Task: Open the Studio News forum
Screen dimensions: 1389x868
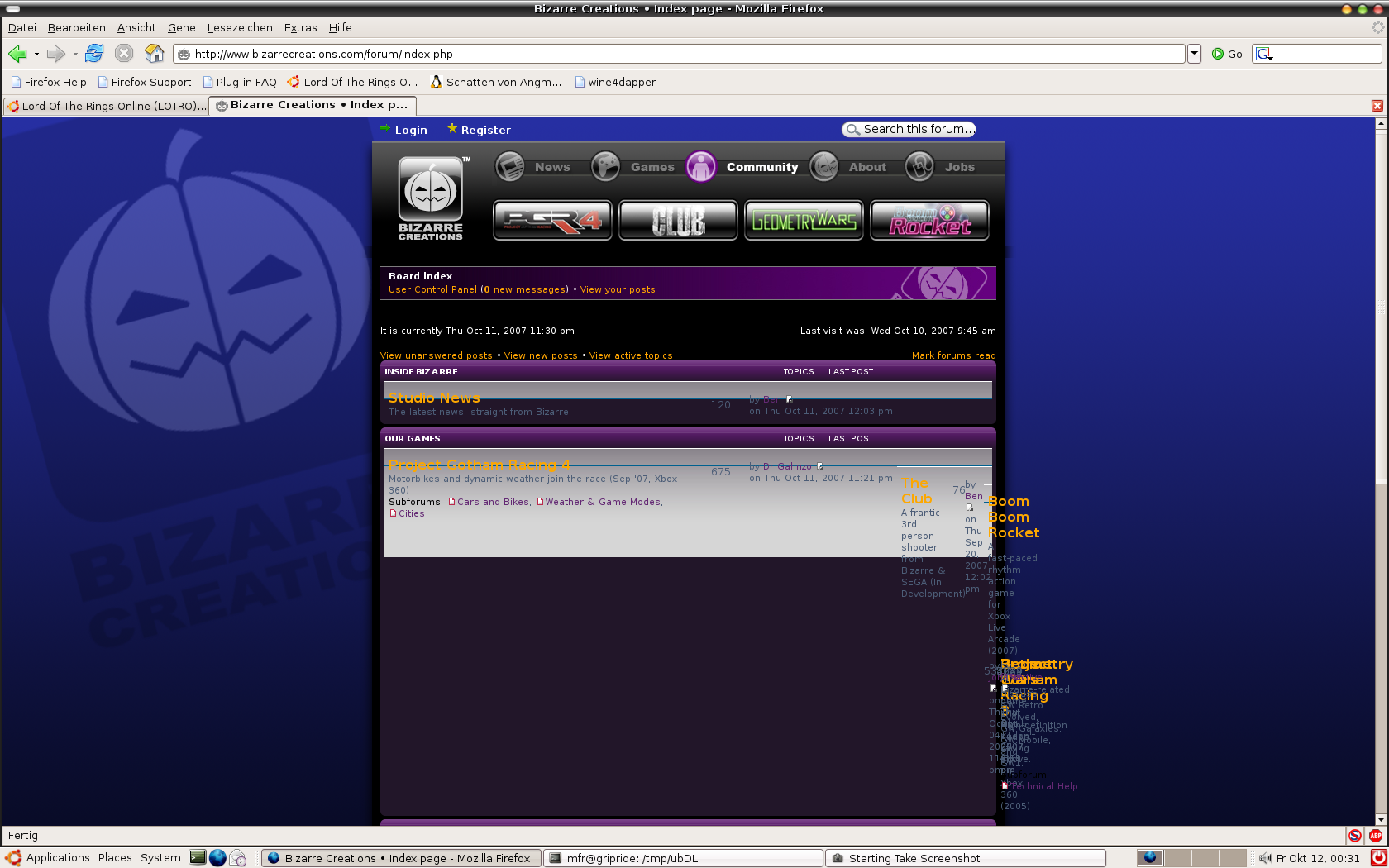Action: coord(434,398)
